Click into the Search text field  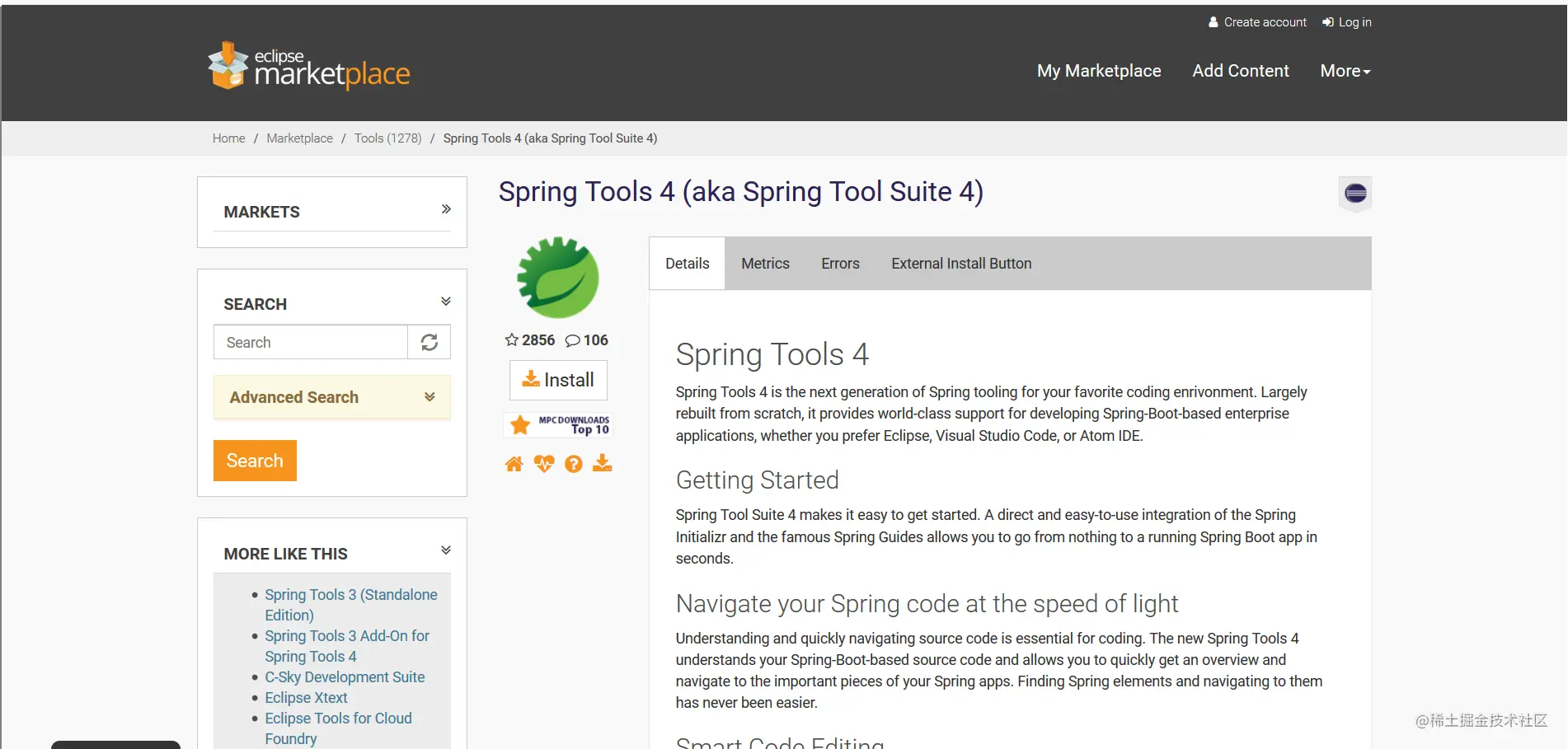311,342
